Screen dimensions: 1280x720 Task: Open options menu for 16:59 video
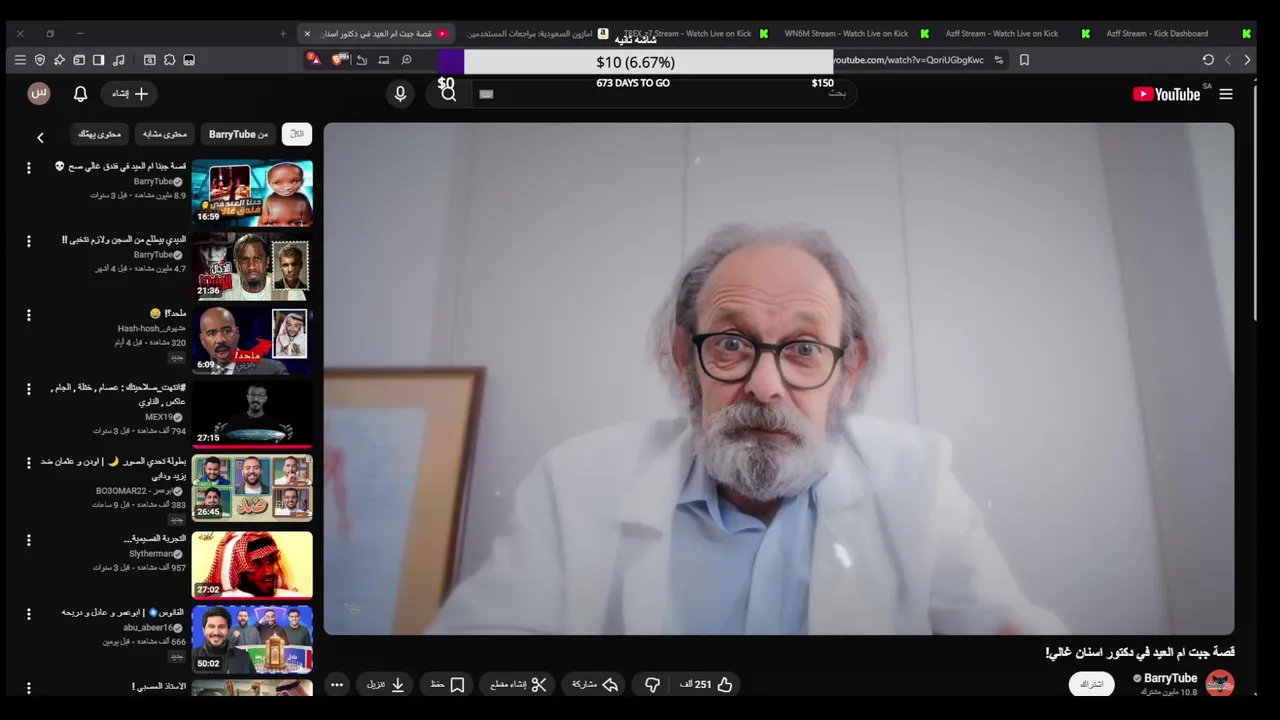[28, 168]
